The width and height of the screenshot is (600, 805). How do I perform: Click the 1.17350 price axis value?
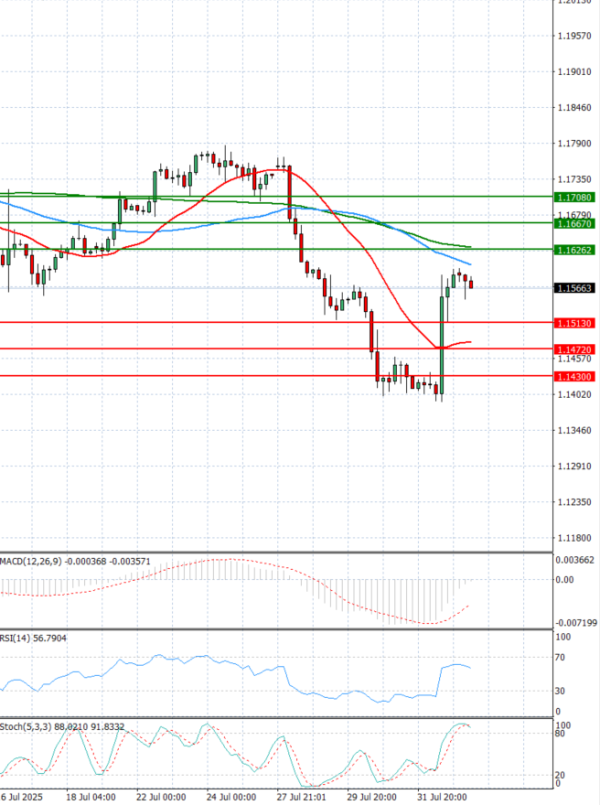[574, 179]
